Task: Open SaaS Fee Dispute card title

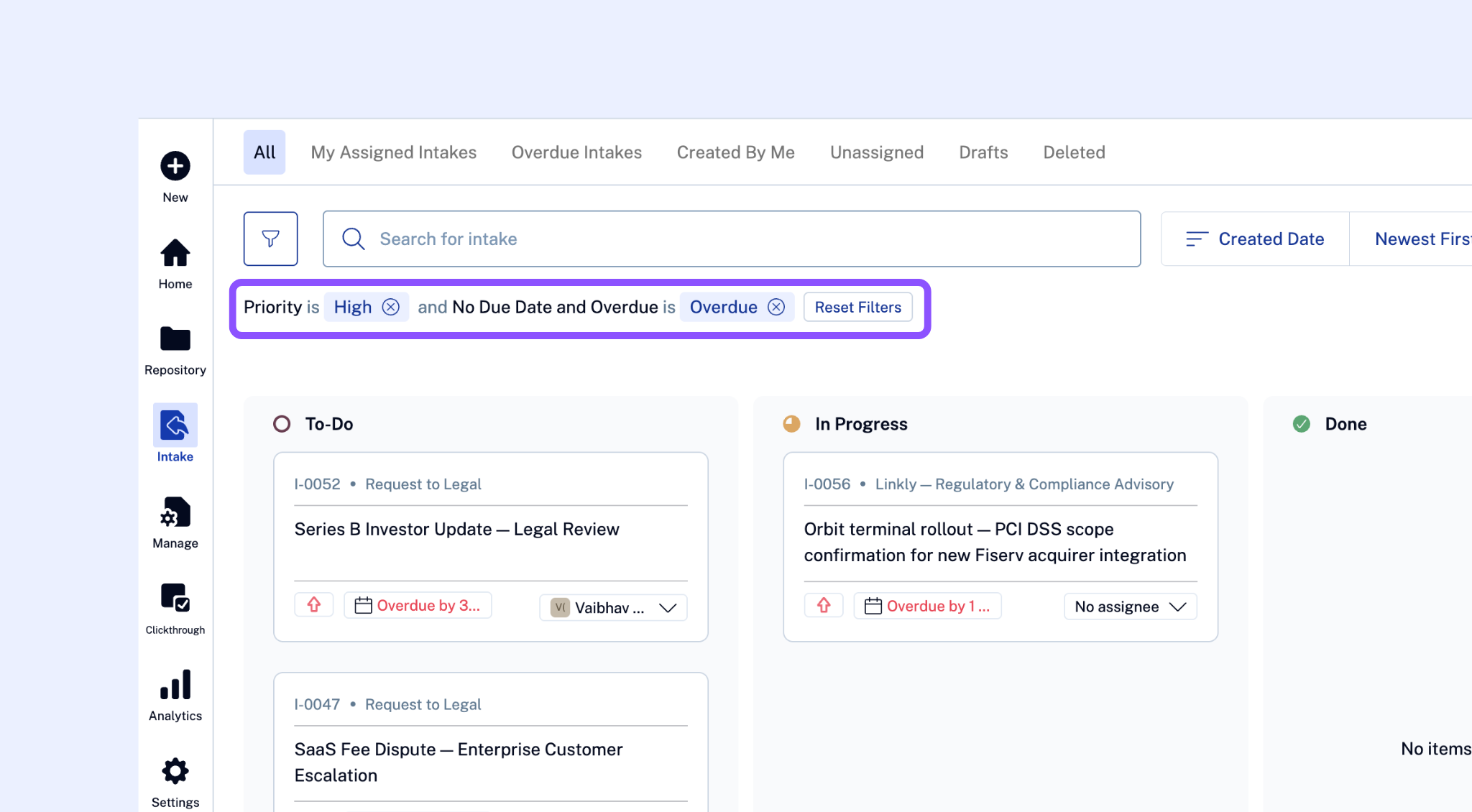Action: click(x=458, y=762)
